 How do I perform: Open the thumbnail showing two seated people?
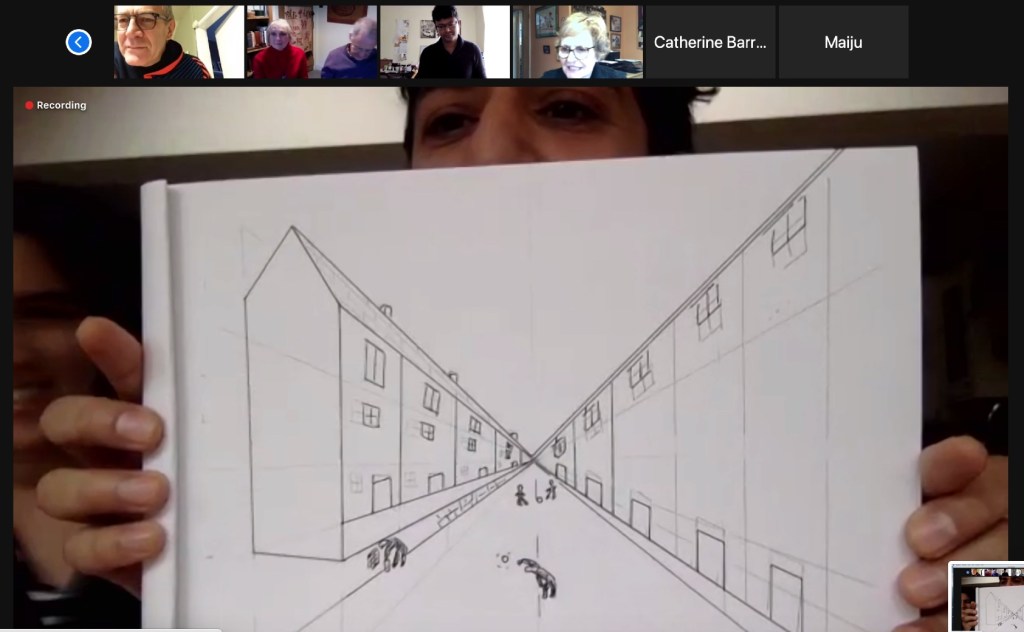pyautogui.click(x=312, y=42)
